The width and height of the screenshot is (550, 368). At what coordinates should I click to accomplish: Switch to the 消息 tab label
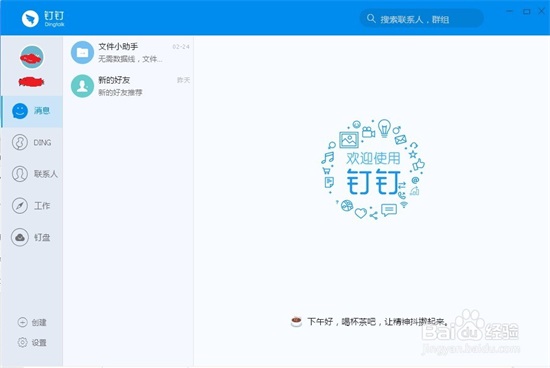[x=42, y=111]
